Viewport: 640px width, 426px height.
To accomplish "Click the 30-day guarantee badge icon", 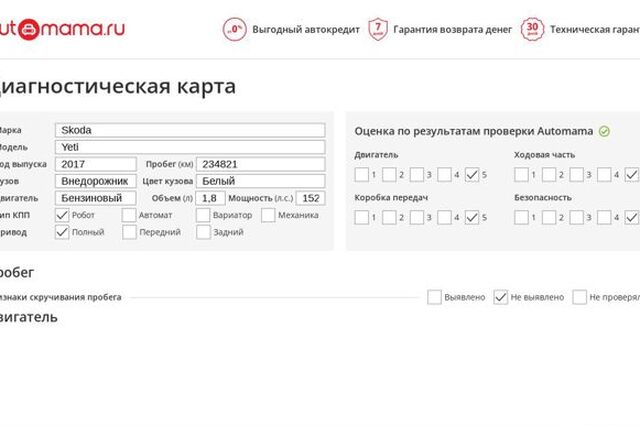I will (532, 29).
